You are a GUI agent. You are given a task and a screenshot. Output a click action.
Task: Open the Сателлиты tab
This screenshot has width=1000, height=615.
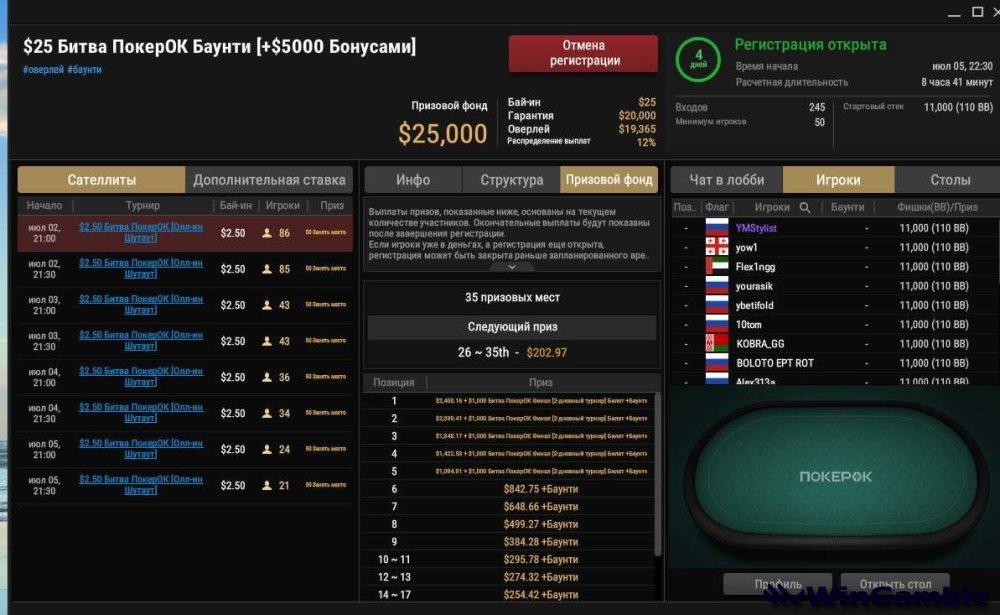[101, 180]
